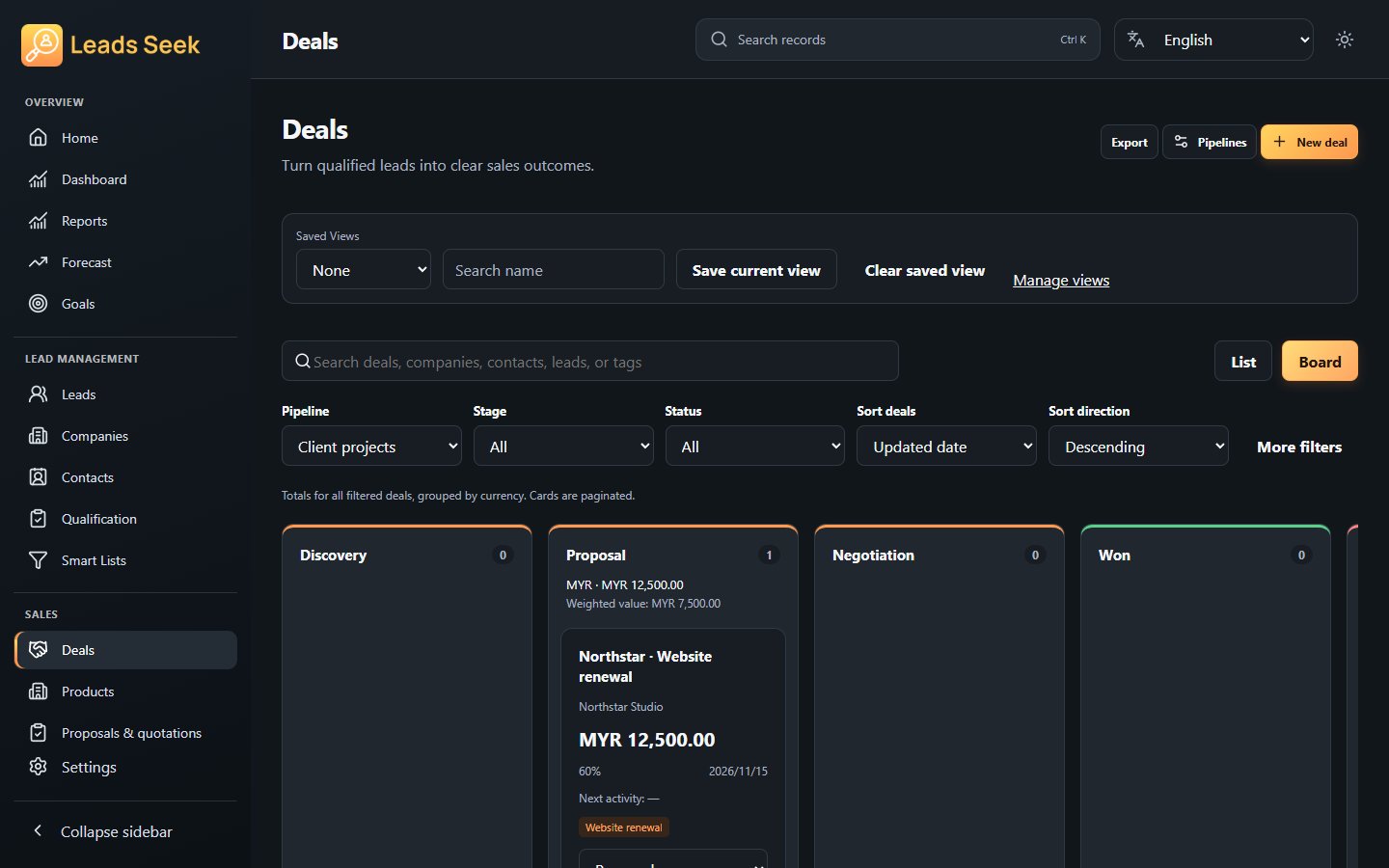Click Save current view

click(756, 270)
